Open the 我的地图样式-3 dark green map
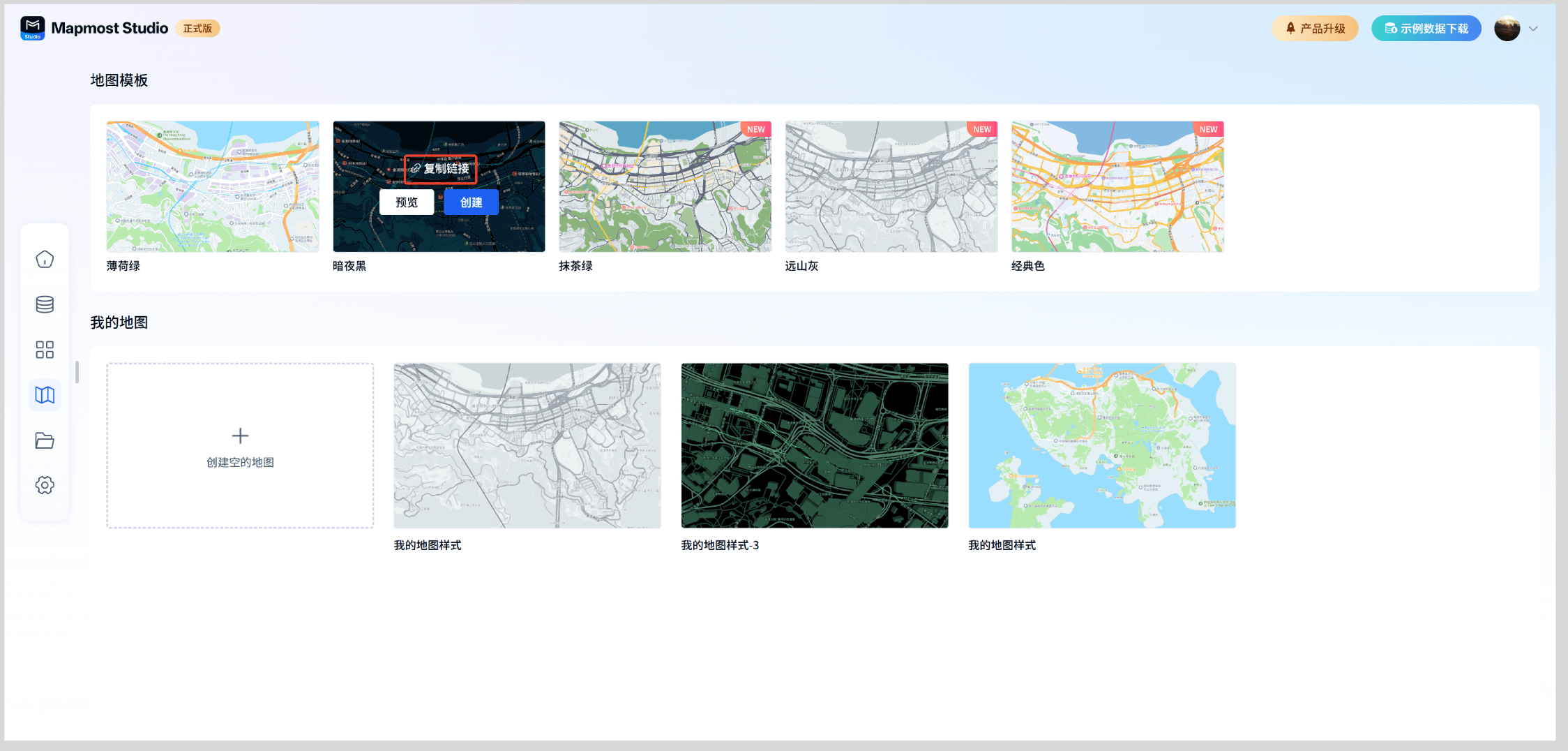The width and height of the screenshot is (1568, 751). (814, 445)
